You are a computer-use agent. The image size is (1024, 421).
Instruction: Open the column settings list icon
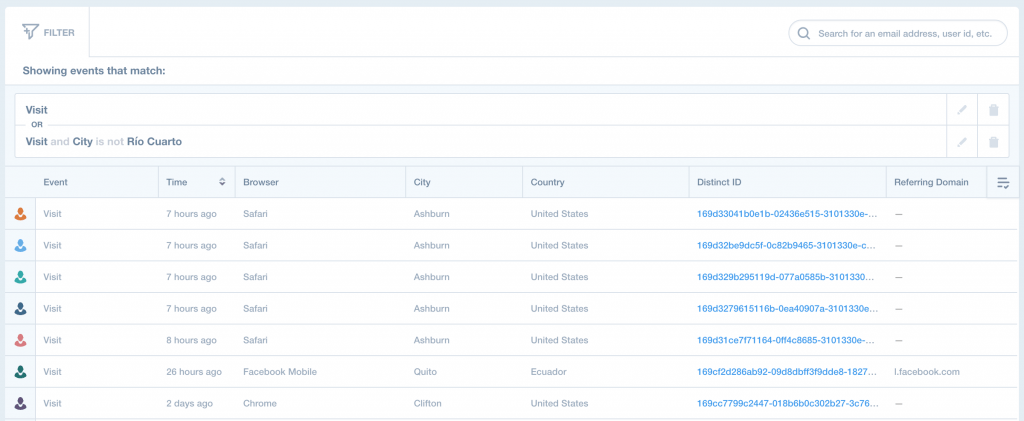click(1003, 183)
